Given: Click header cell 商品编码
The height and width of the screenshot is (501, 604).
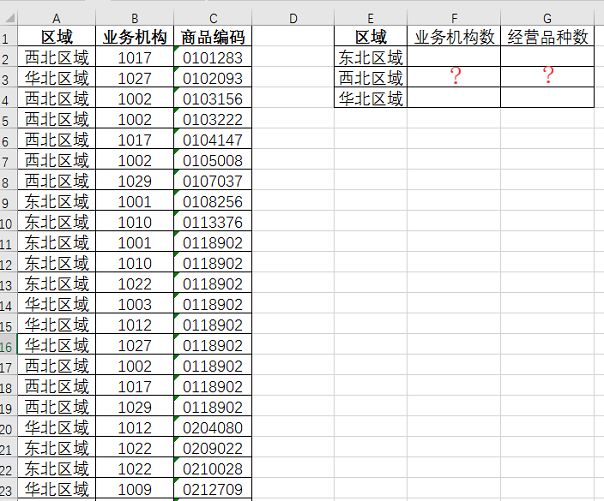Looking at the screenshot, I should [x=213, y=37].
